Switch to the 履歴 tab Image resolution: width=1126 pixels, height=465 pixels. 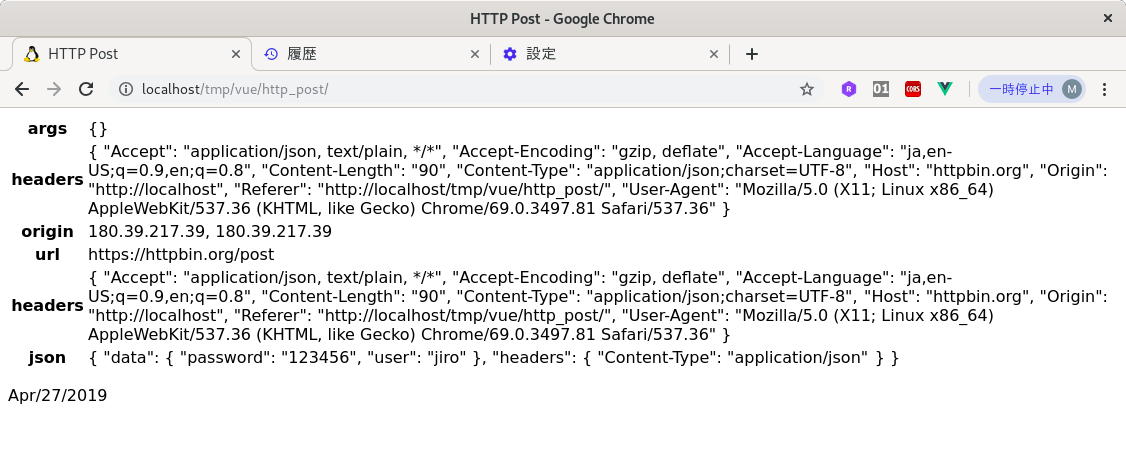point(360,54)
